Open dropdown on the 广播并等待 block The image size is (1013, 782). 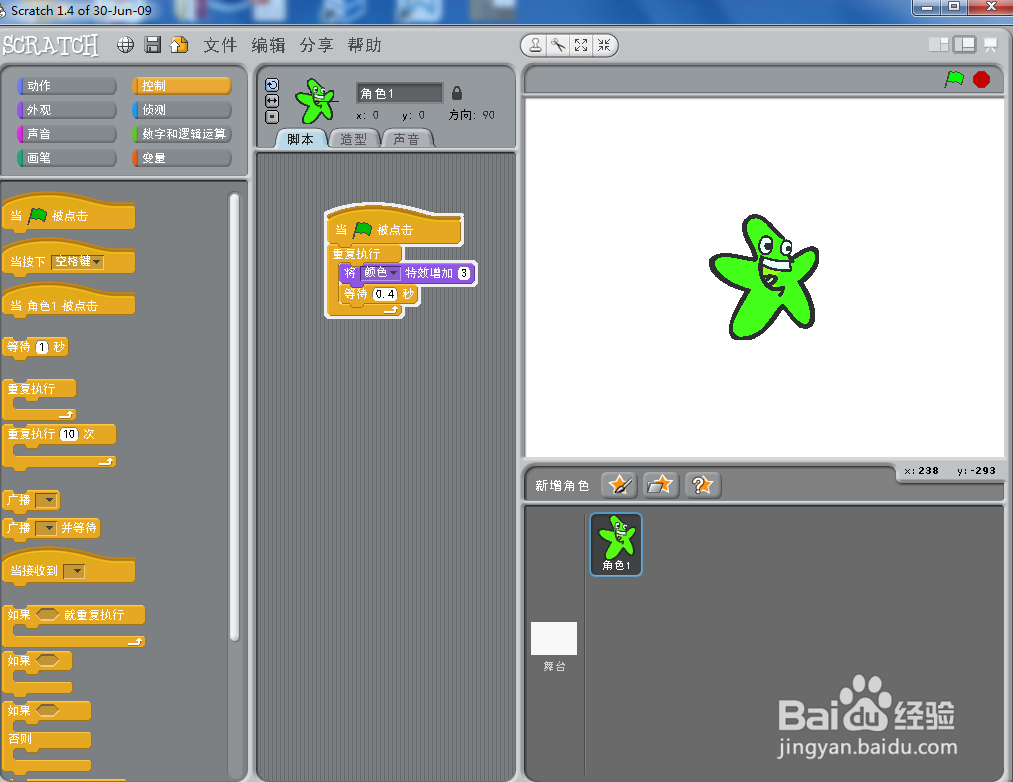click(47, 528)
